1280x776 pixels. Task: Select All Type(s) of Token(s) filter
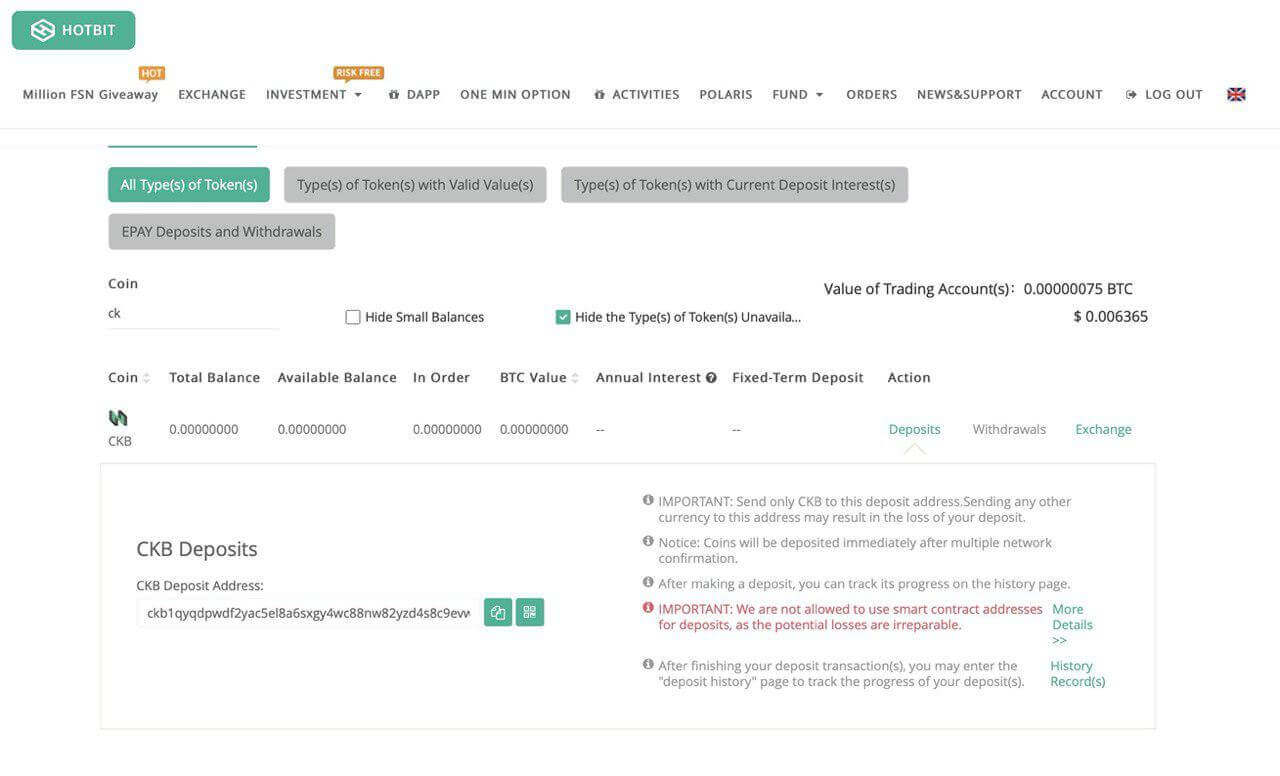pyautogui.click(x=189, y=185)
